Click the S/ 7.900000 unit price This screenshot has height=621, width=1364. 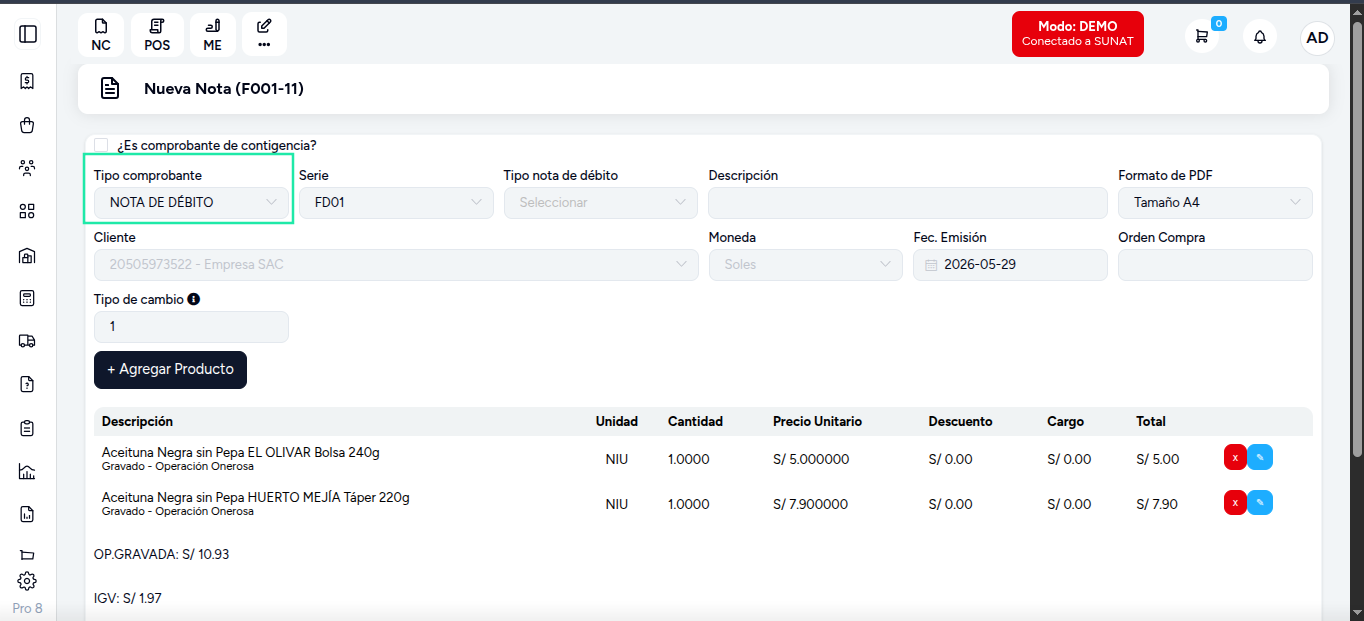811,504
